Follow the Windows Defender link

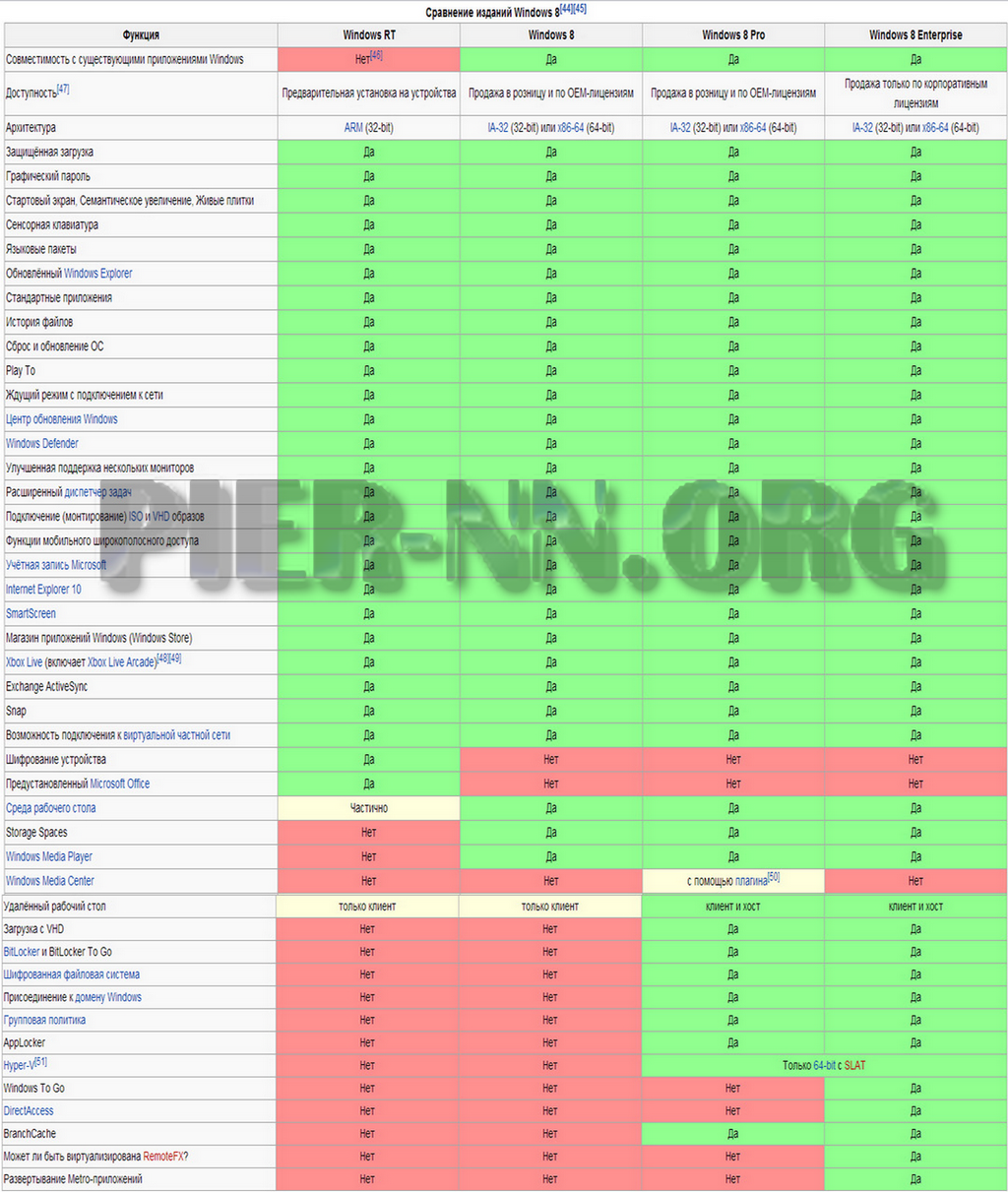(x=41, y=444)
